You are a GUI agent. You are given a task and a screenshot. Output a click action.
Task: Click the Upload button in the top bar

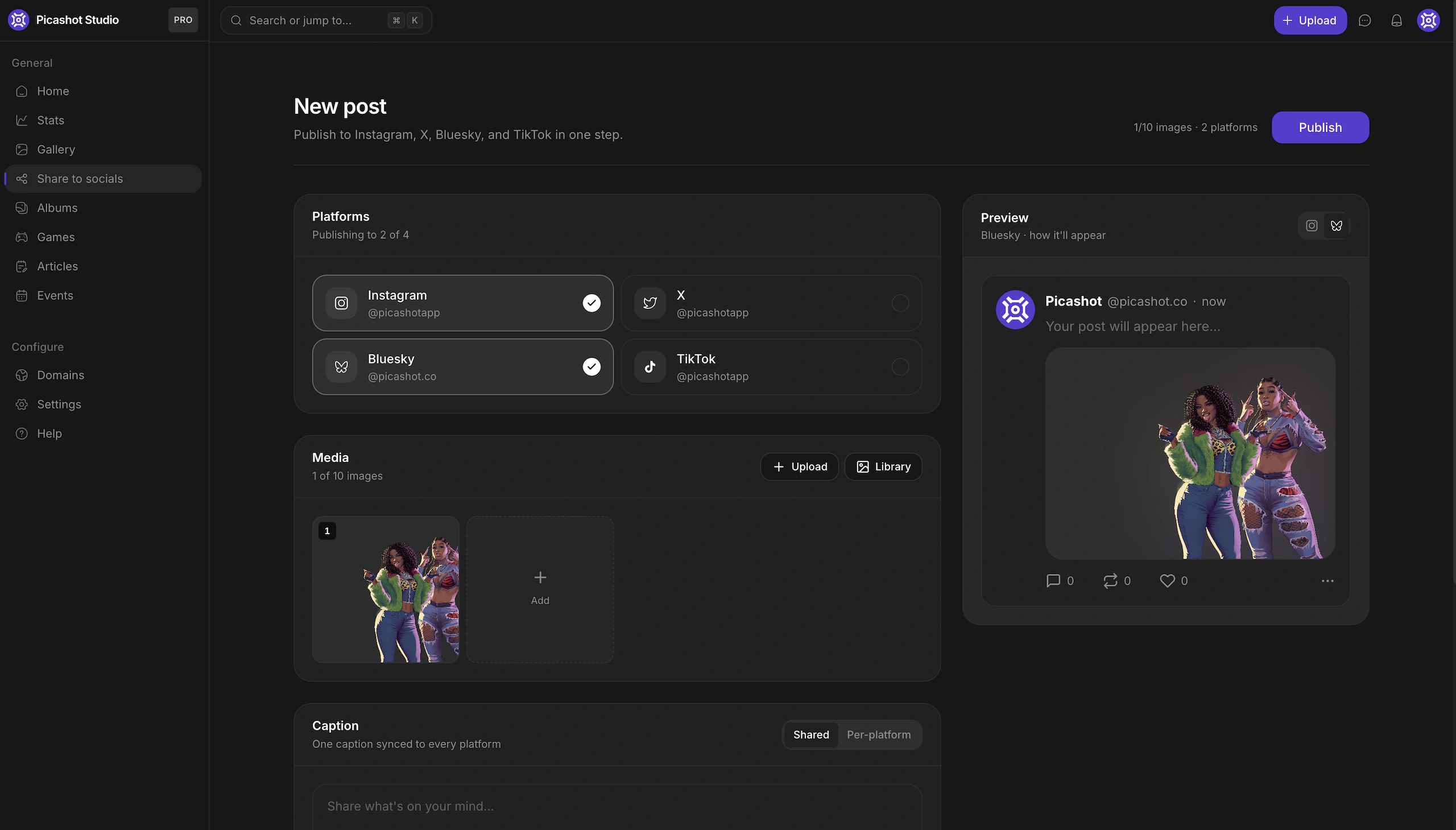(x=1310, y=20)
